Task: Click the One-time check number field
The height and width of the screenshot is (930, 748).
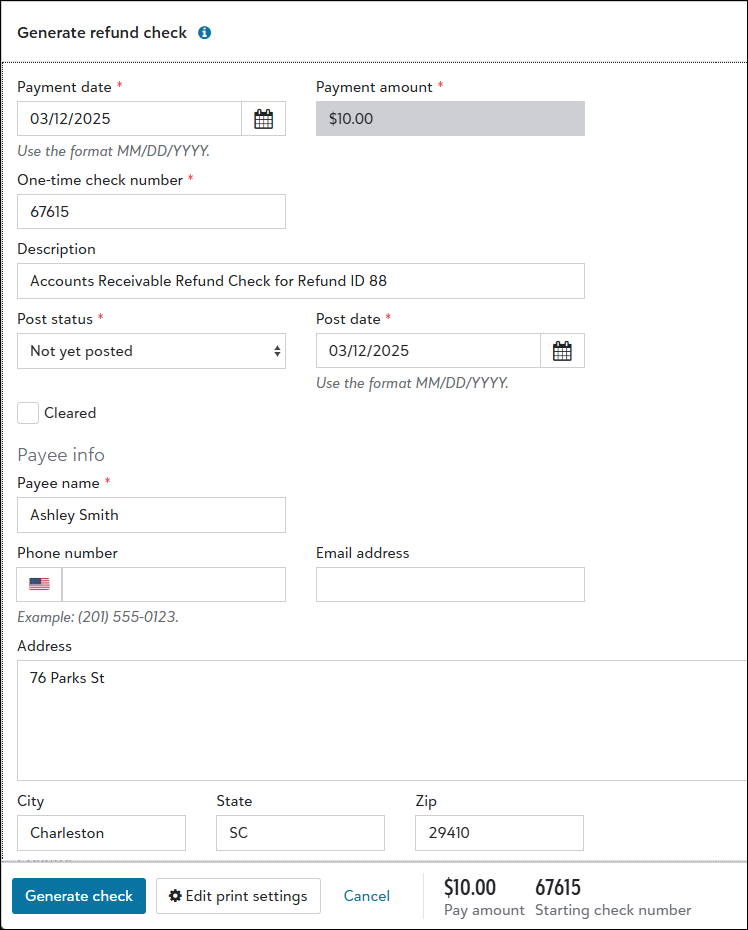Action: tap(151, 212)
